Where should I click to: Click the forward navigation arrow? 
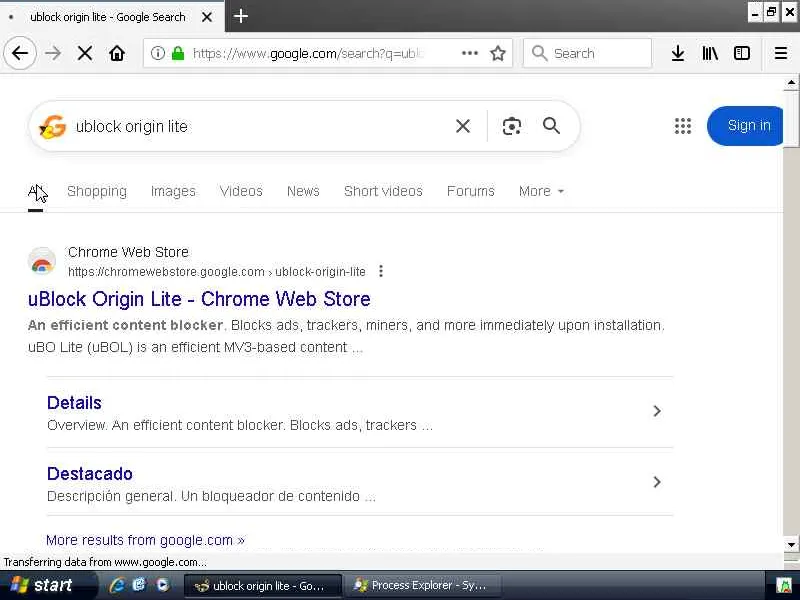53,53
